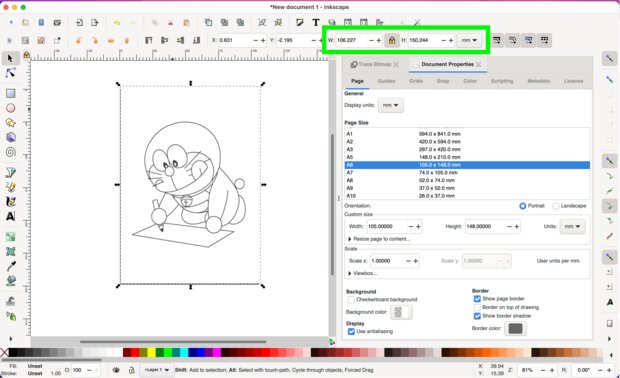
Task: Click the Save document icon
Action: click(x=41, y=23)
